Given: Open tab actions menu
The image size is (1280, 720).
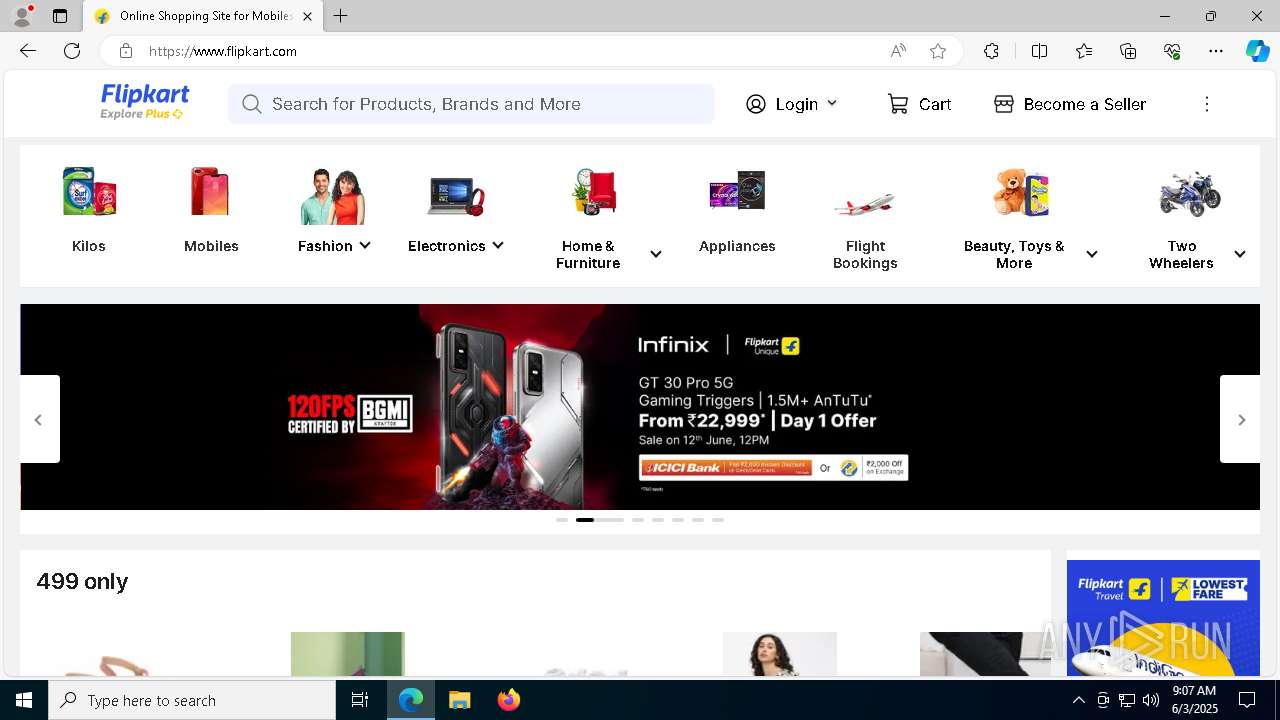Looking at the screenshot, I should (60, 16).
